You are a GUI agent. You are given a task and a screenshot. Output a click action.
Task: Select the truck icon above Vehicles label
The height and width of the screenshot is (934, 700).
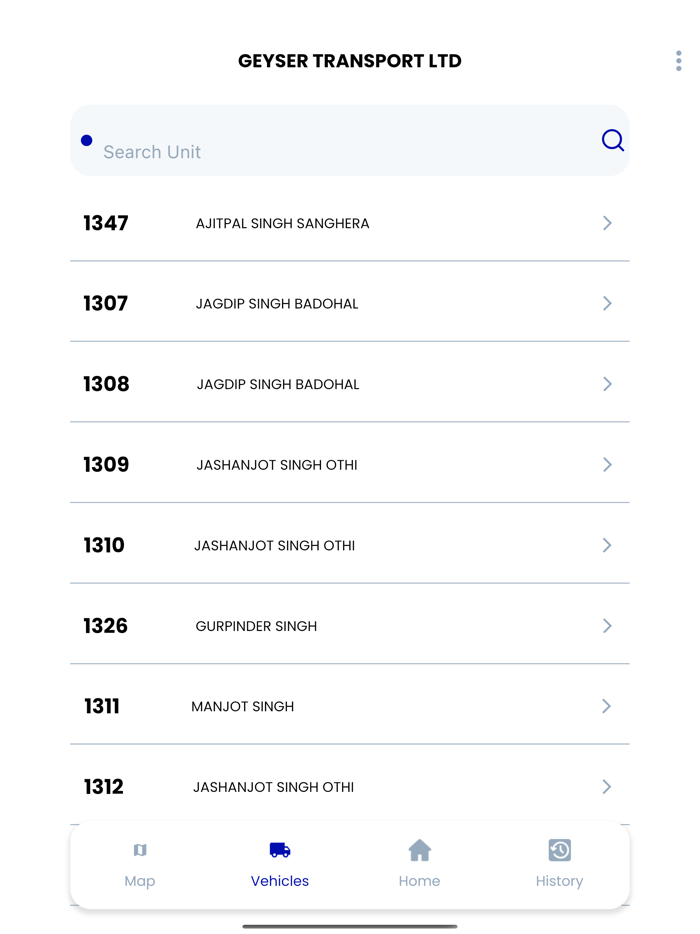279,849
